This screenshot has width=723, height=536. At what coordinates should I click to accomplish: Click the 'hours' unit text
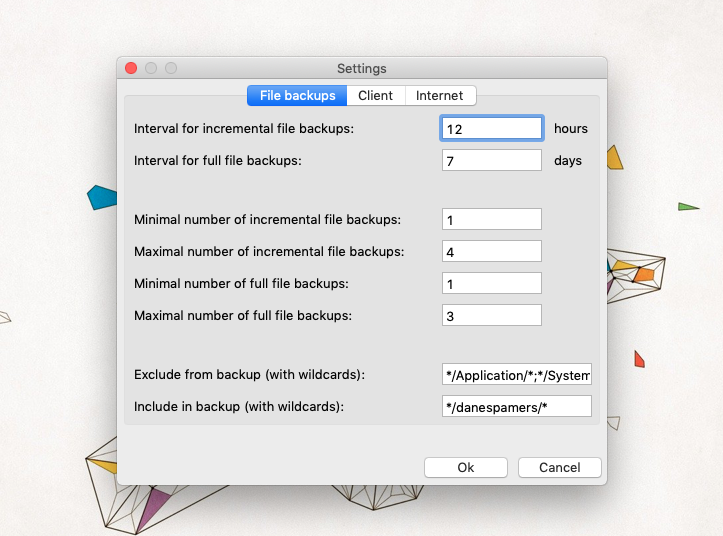[571, 129]
